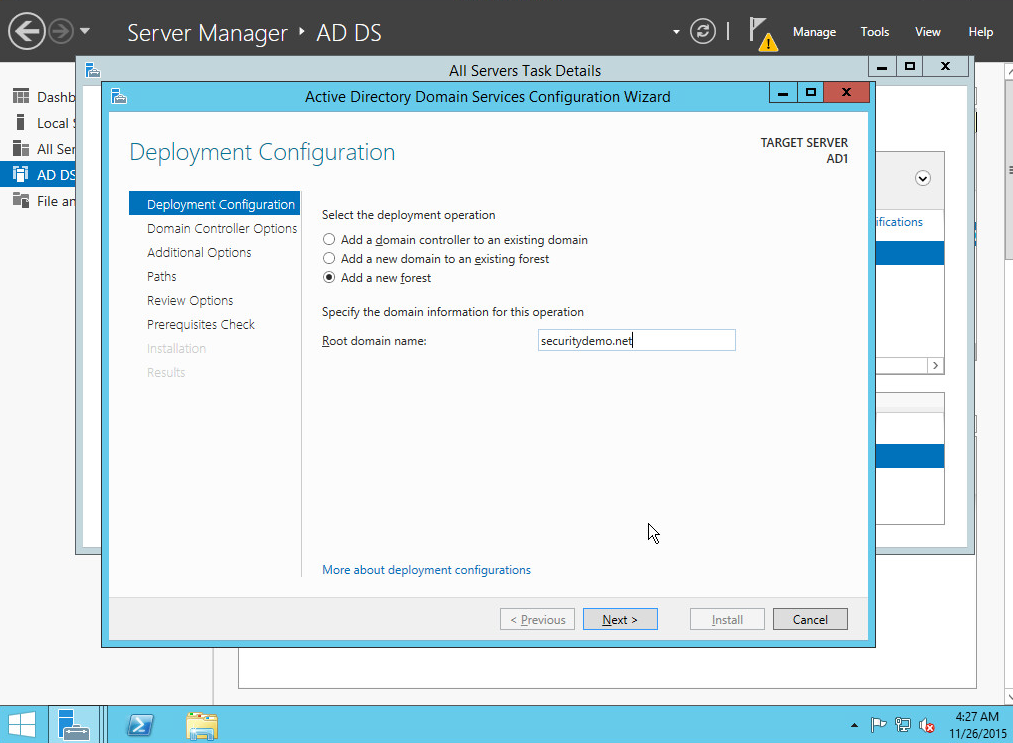Open the dropdown arrow beside Refresh

pyautogui.click(x=676, y=32)
